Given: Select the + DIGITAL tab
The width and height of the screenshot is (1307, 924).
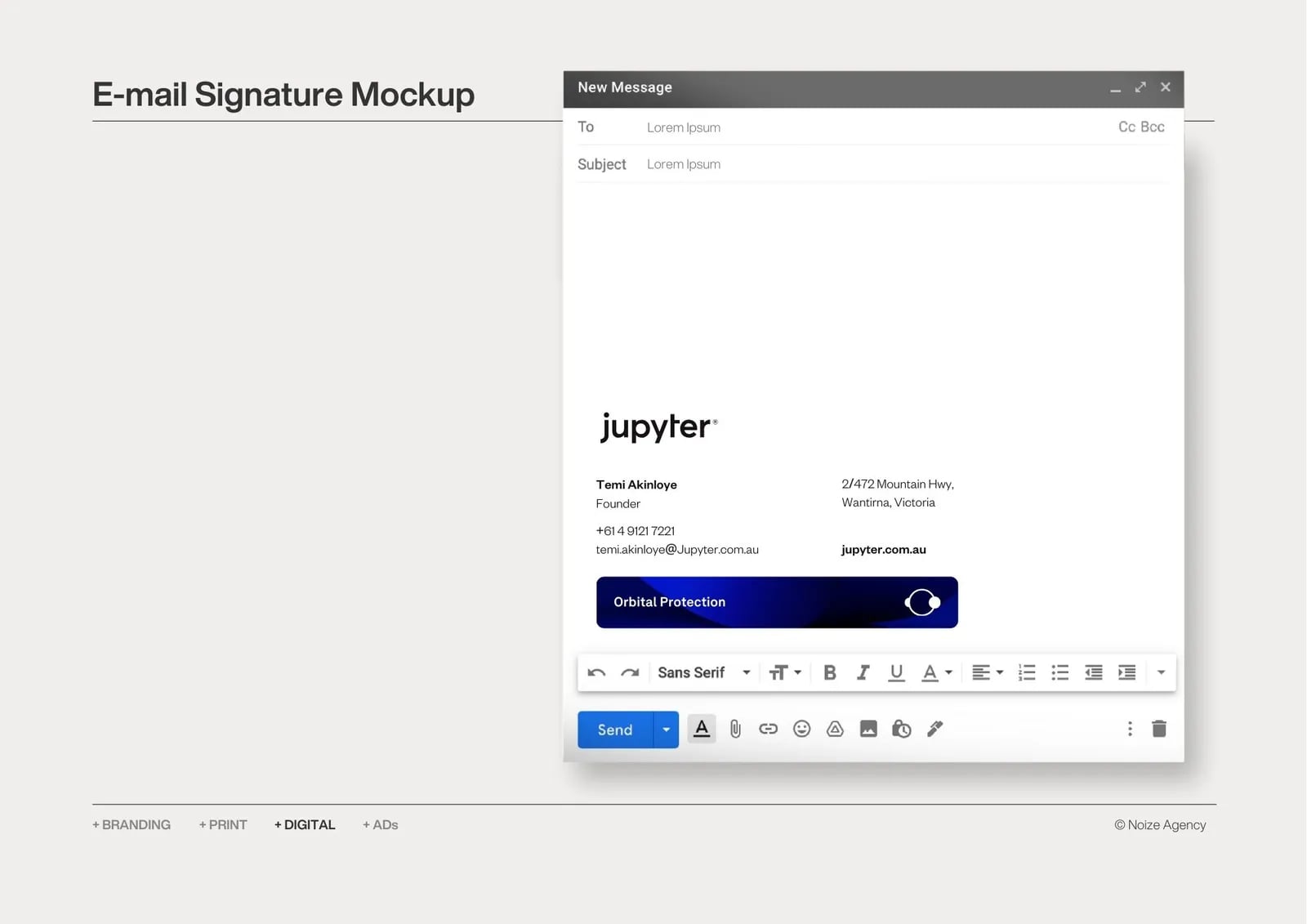Looking at the screenshot, I should pyautogui.click(x=305, y=825).
